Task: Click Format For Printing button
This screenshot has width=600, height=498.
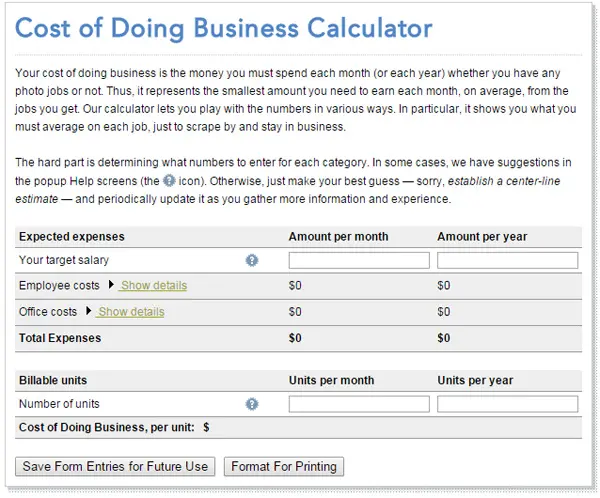Action: click(284, 466)
